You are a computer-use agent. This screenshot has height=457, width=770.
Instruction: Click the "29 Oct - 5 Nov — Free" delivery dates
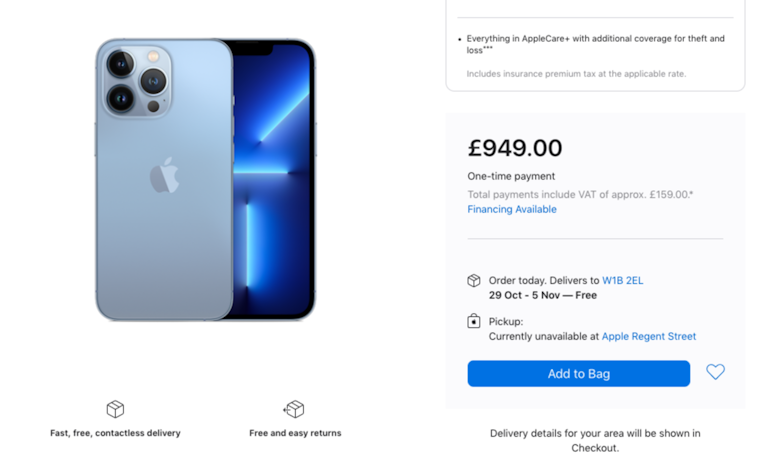point(542,296)
